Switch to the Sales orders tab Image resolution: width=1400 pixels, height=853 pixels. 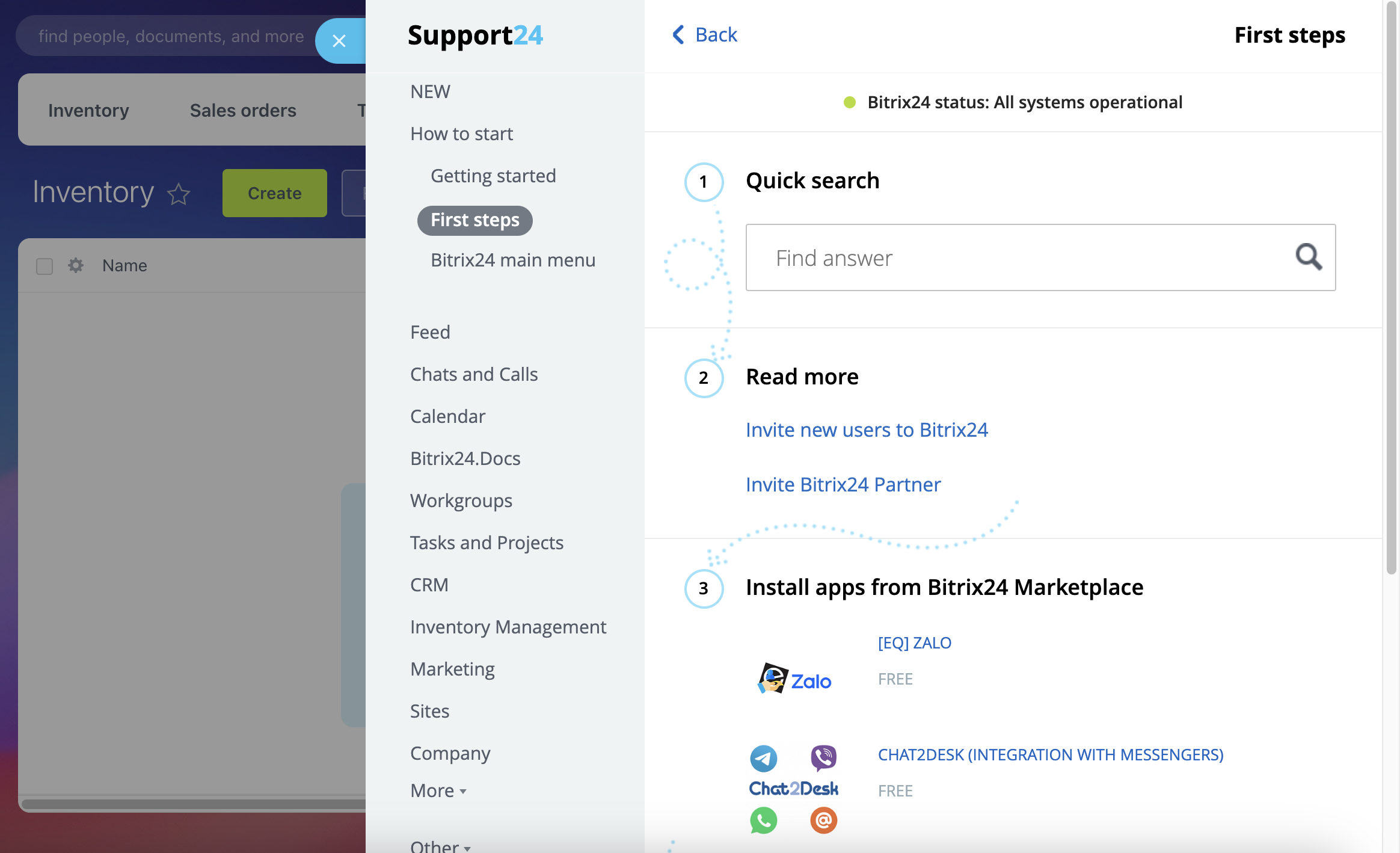(243, 109)
